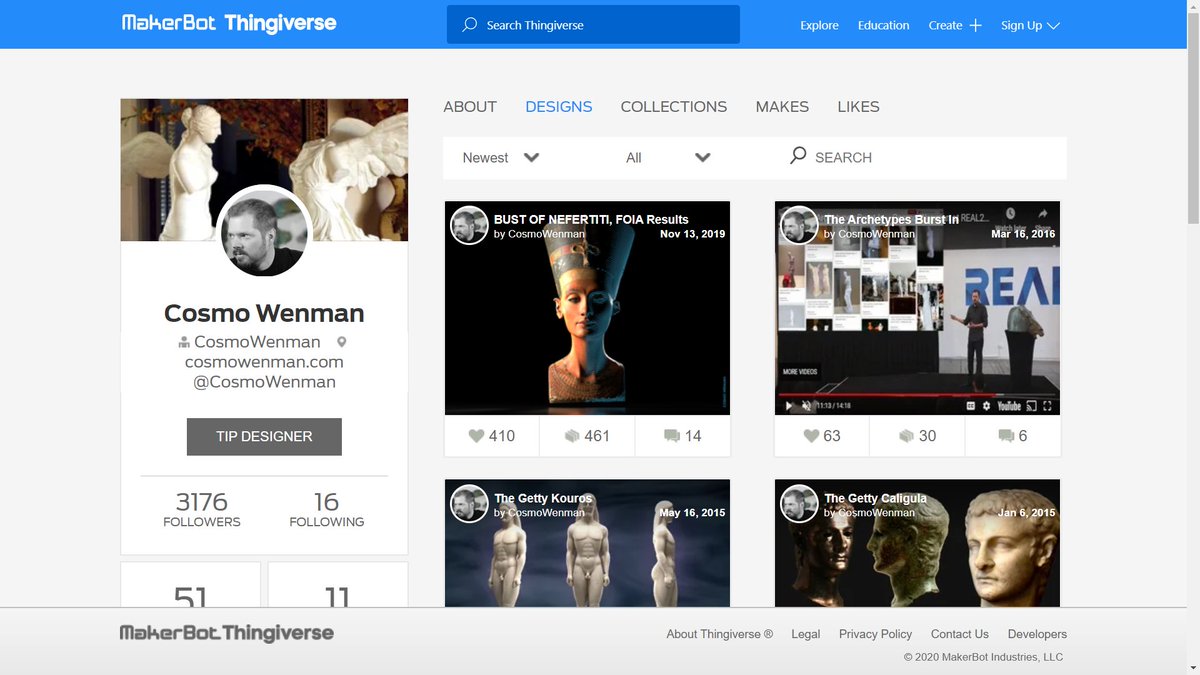Image resolution: width=1200 pixels, height=675 pixels.
Task: Open comments icon showing 14 on Nefertiti
Action: pyautogui.click(x=672, y=436)
